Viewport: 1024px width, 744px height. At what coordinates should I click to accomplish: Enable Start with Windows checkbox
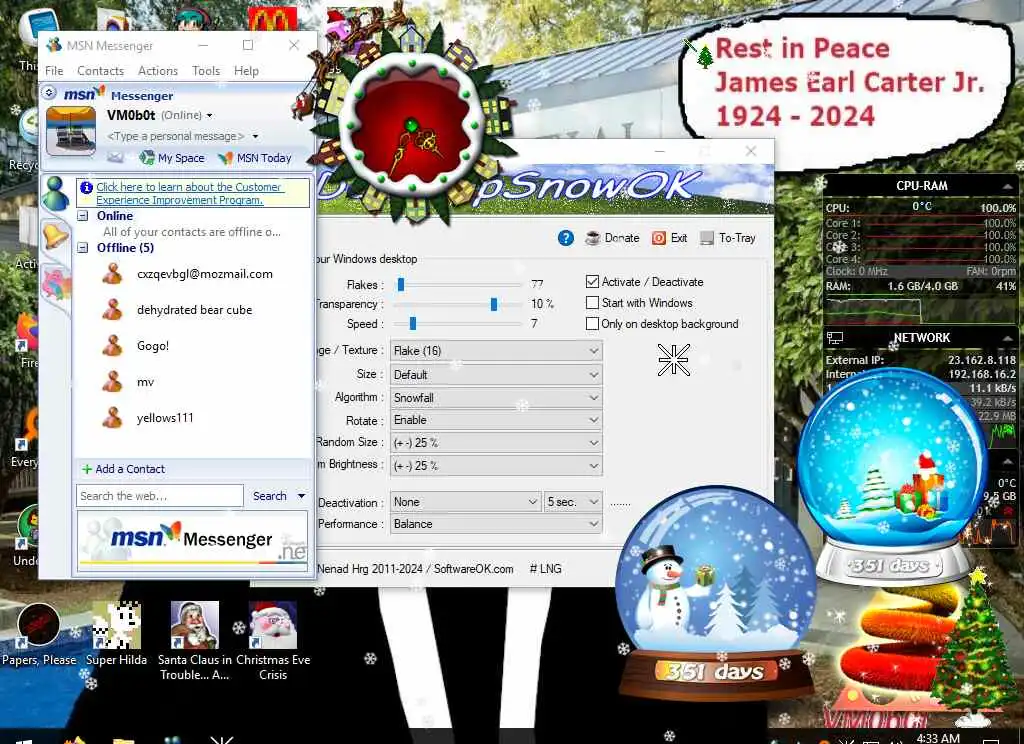point(592,302)
